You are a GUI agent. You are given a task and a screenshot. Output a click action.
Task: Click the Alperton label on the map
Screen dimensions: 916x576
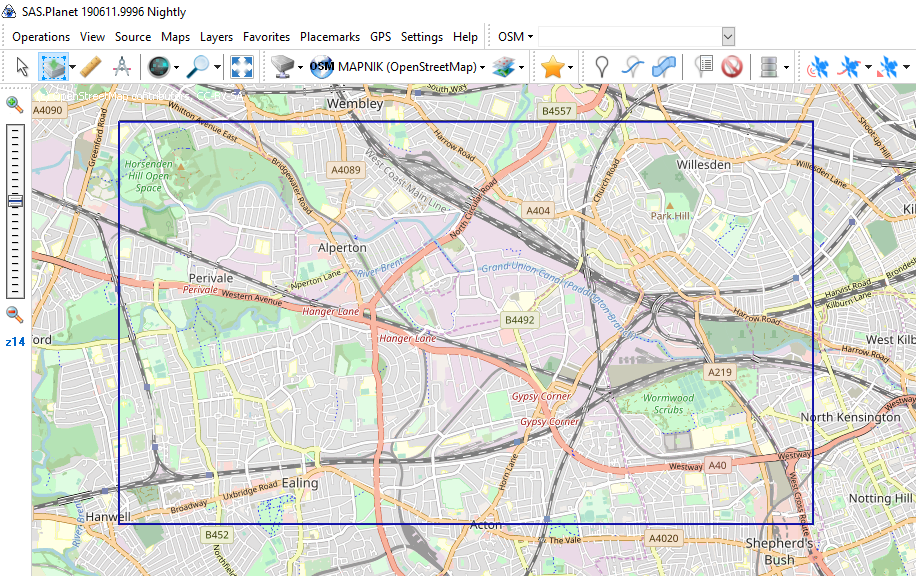pos(342,248)
